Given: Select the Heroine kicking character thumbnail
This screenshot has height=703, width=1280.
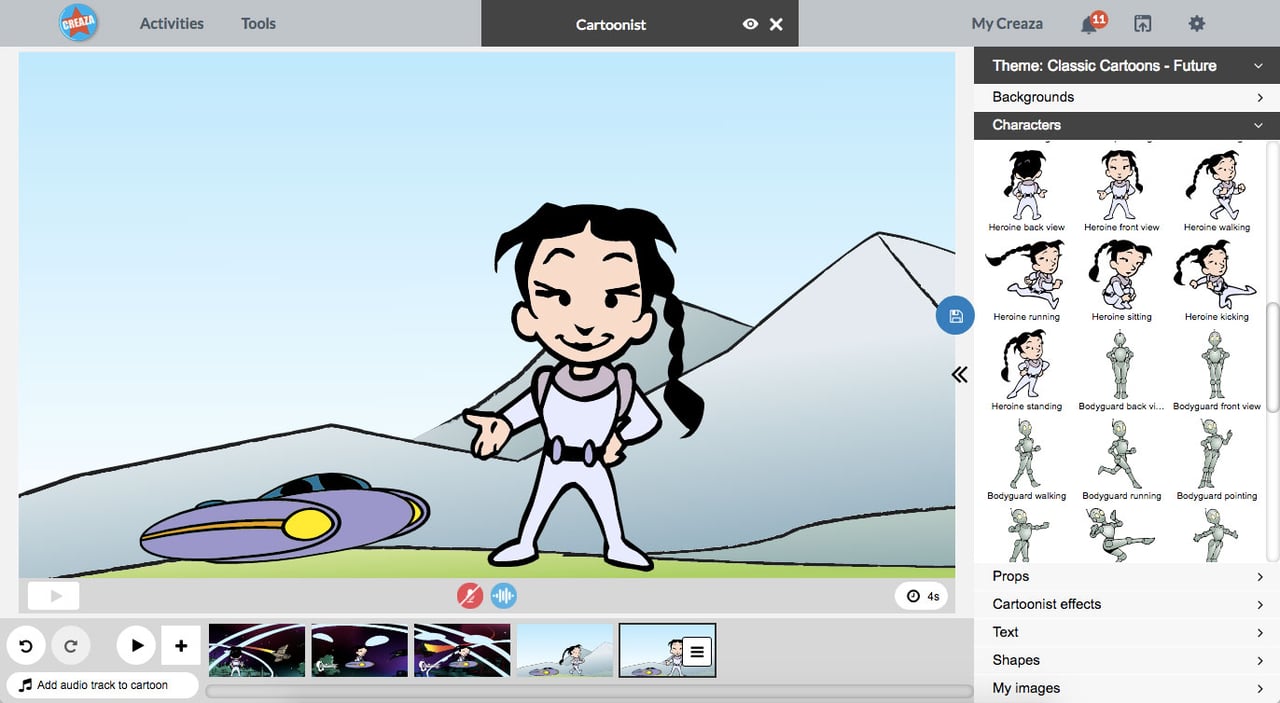Looking at the screenshot, I should click(1216, 281).
